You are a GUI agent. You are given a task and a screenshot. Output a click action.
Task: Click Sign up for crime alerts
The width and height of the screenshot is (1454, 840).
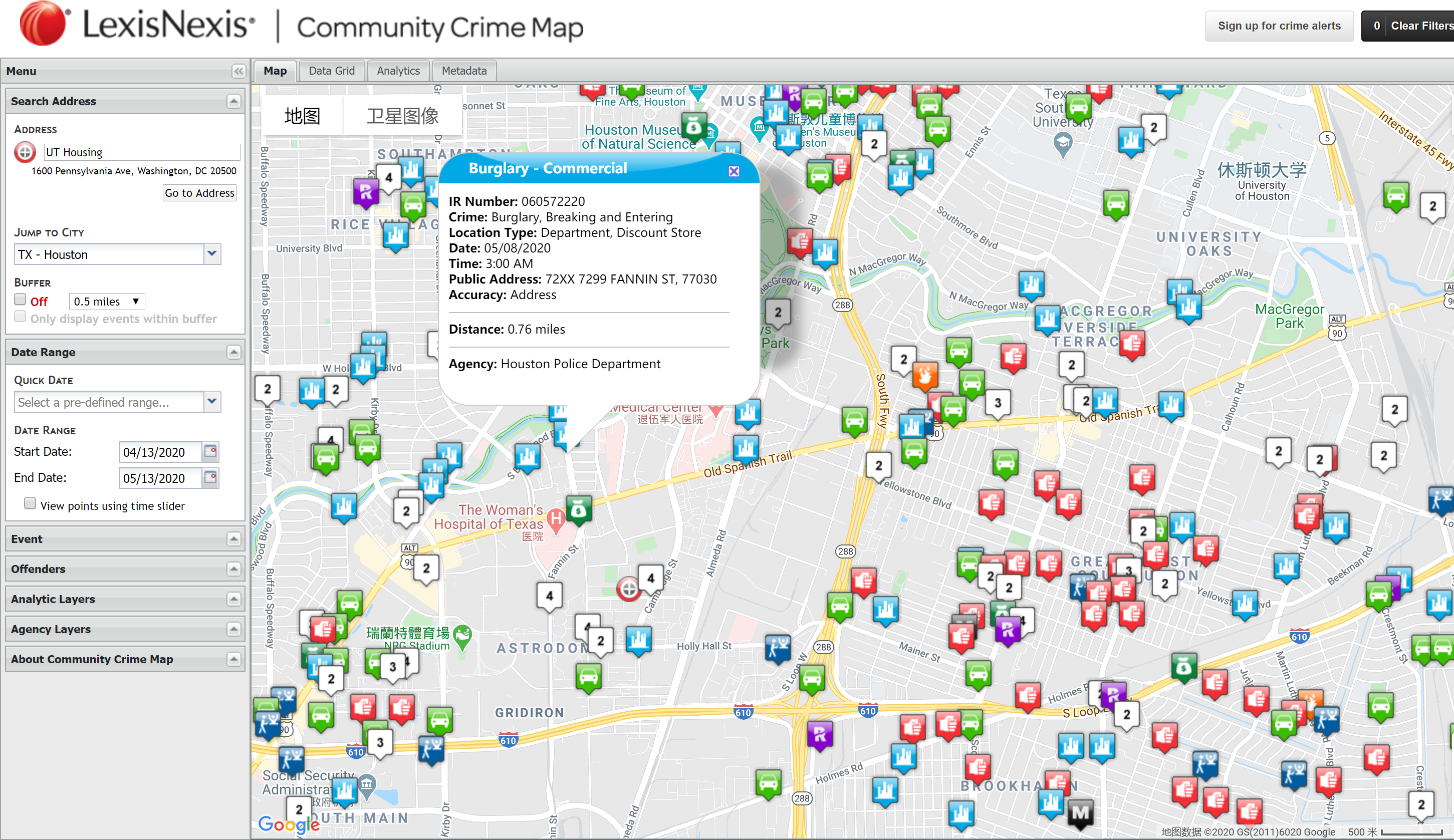(x=1279, y=26)
